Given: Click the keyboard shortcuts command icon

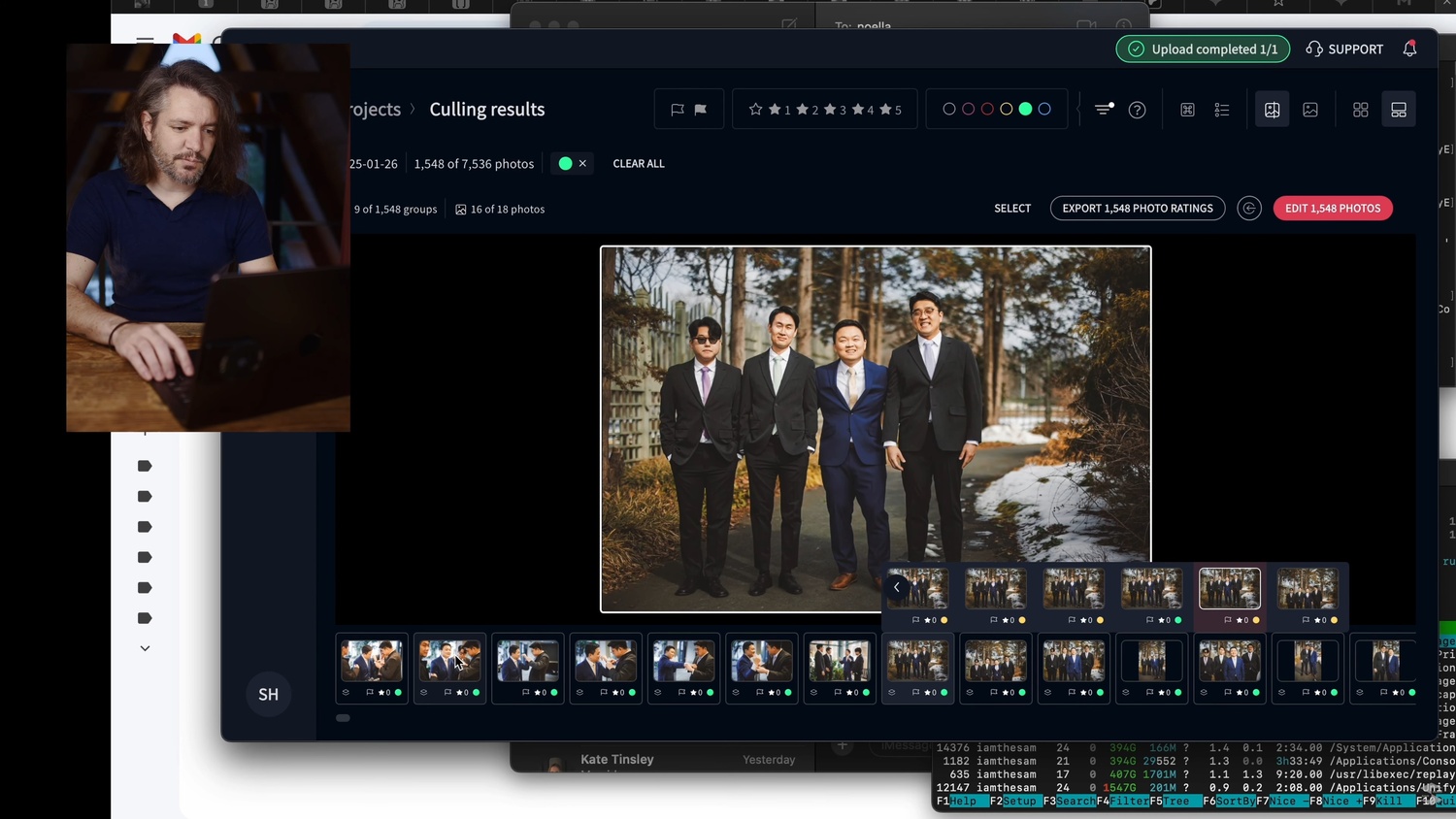Looking at the screenshot, I should [x=1187, y=110].
